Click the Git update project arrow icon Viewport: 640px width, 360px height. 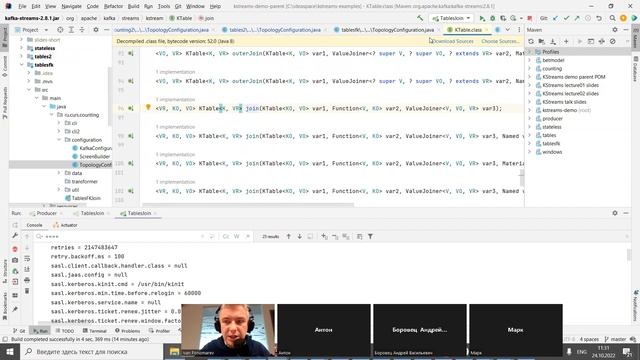556,18
